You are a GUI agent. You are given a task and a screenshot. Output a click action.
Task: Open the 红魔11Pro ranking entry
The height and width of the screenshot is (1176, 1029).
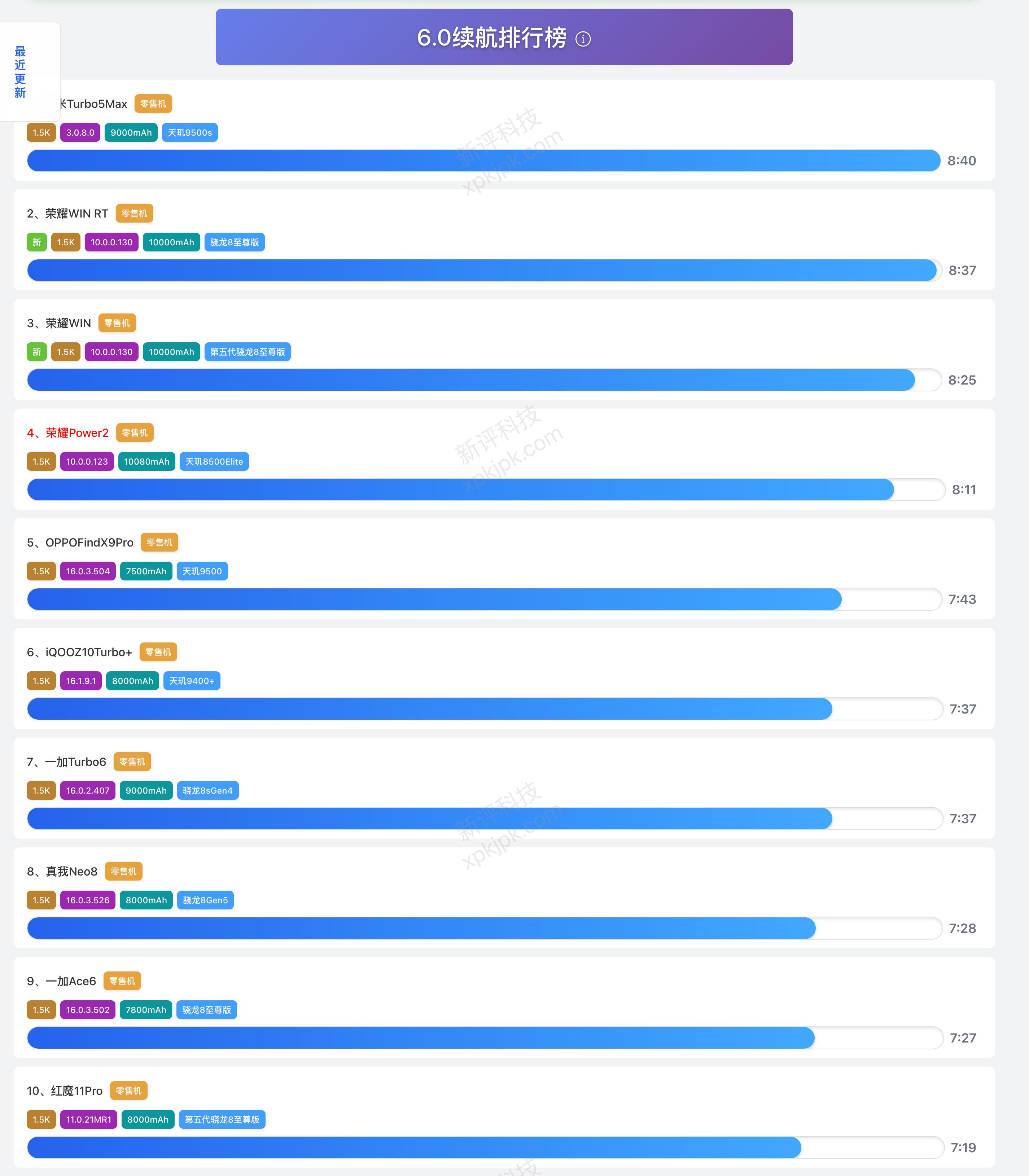pos(65,1091)
